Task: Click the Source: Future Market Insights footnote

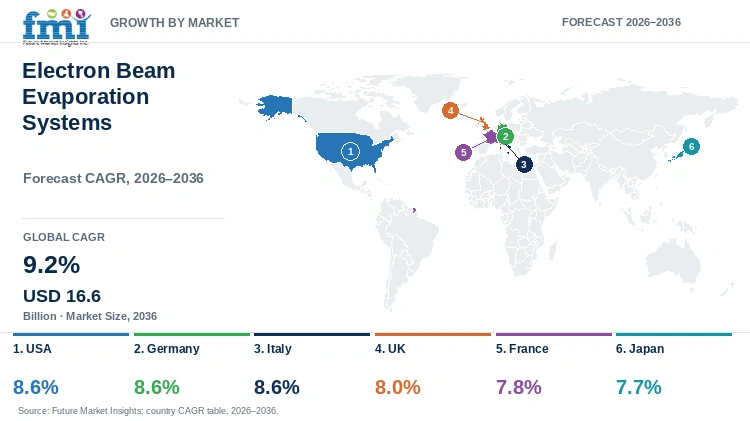Action: tap(148, 410)
